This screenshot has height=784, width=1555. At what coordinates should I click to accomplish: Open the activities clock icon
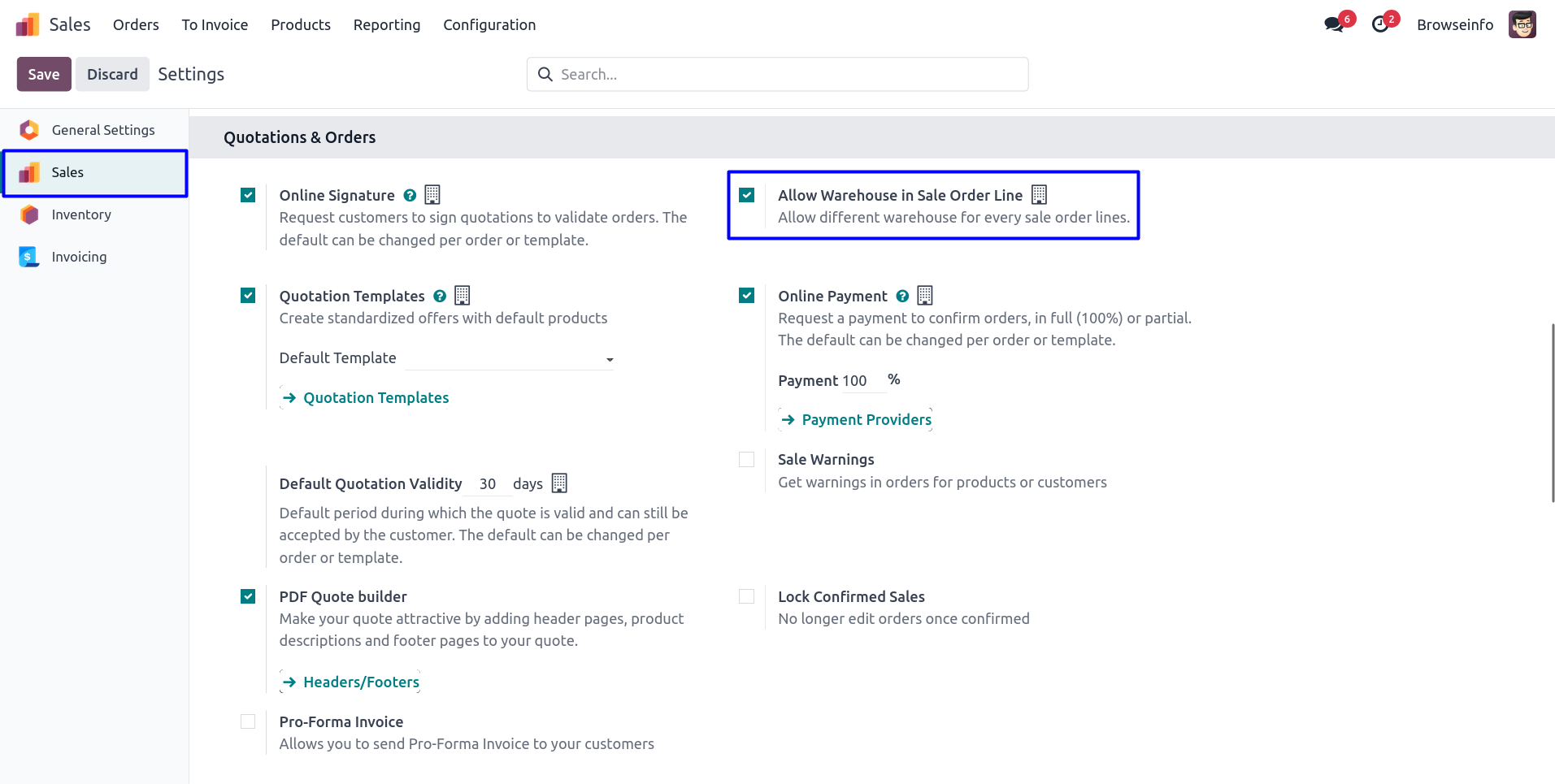pyautogui.click(x=1379, y=24)
